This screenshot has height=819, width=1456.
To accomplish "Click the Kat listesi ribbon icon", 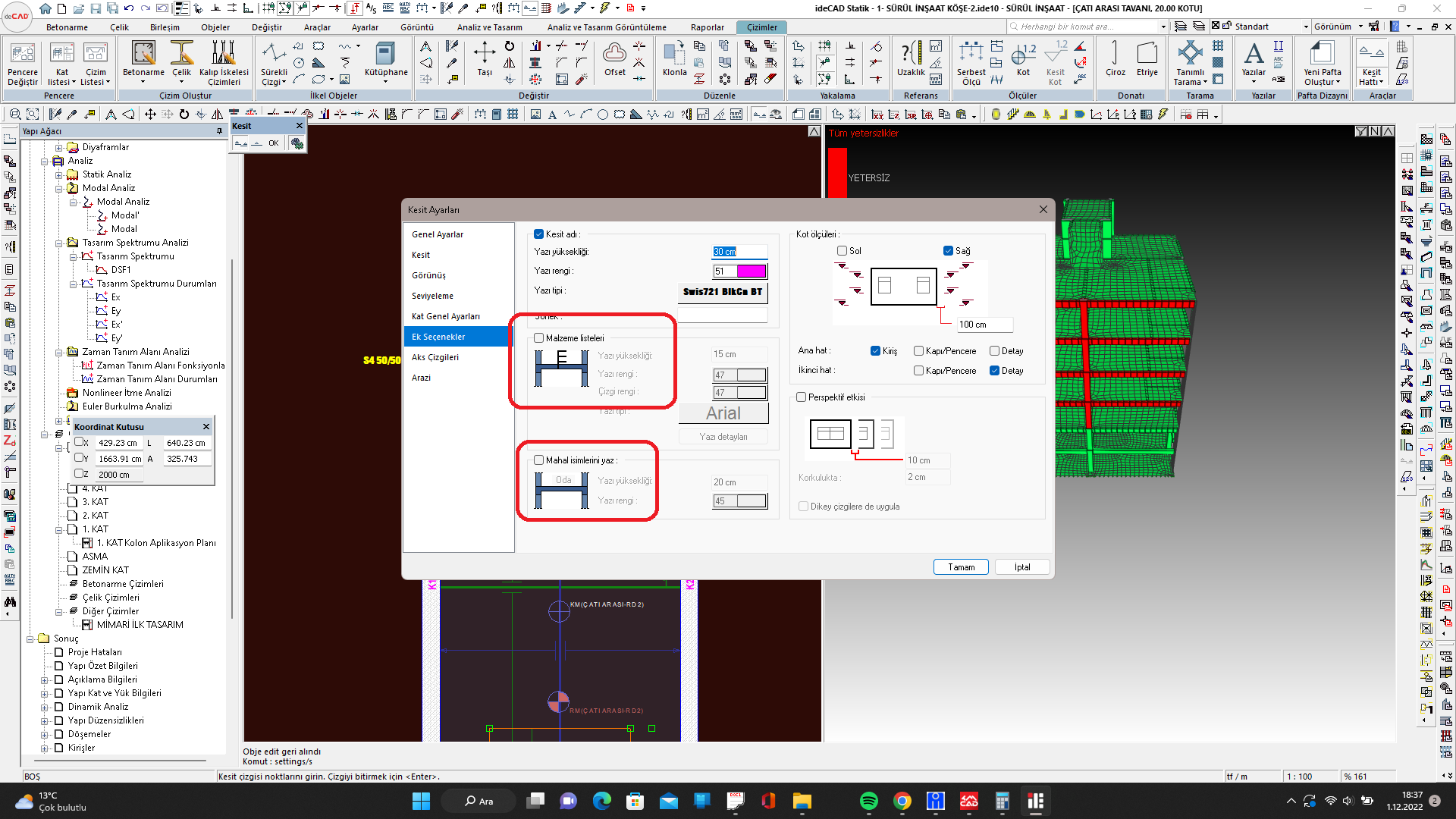I will point(61,64).
